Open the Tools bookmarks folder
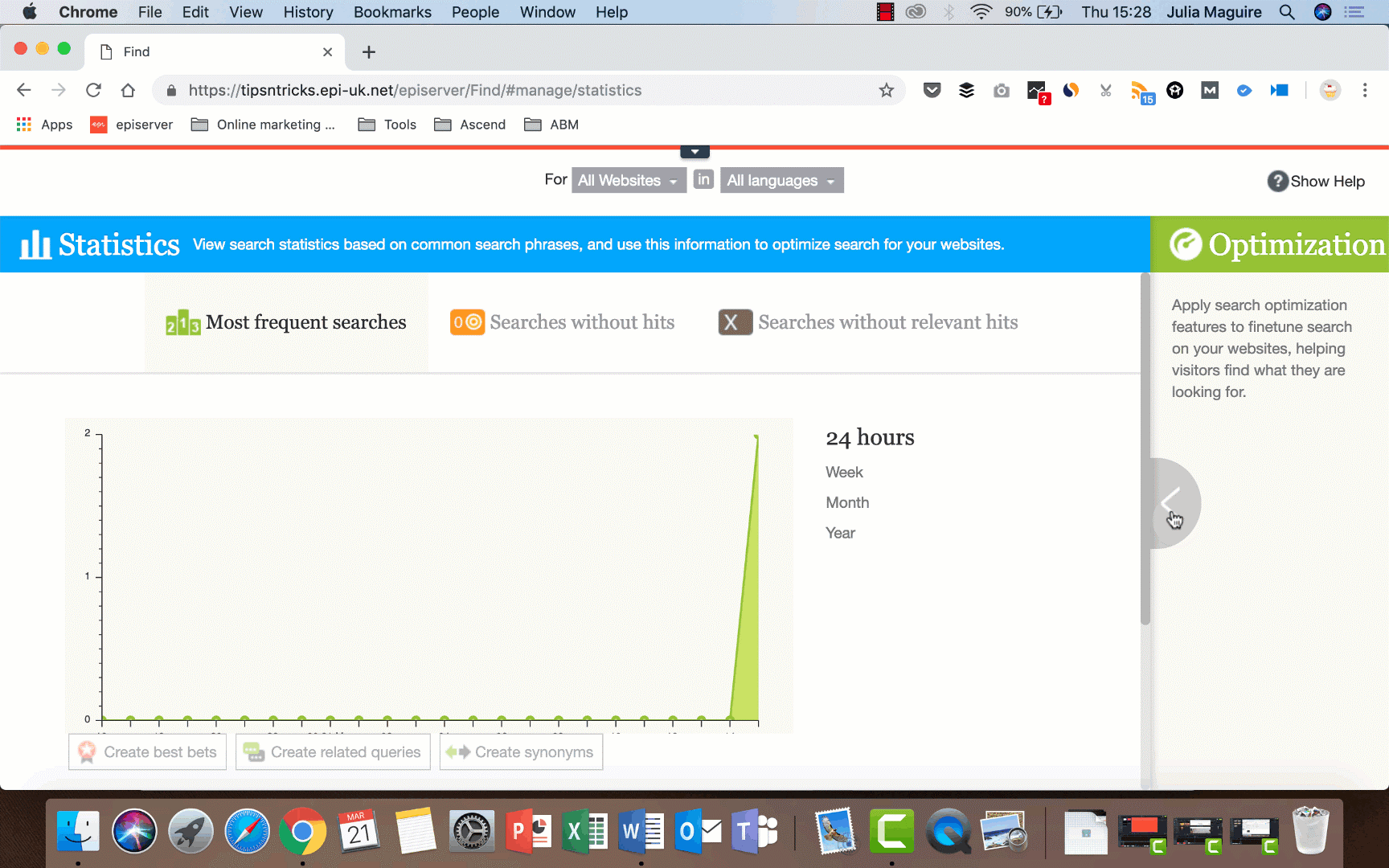This screenshot has height=868, width=1389. pos(387,125)
